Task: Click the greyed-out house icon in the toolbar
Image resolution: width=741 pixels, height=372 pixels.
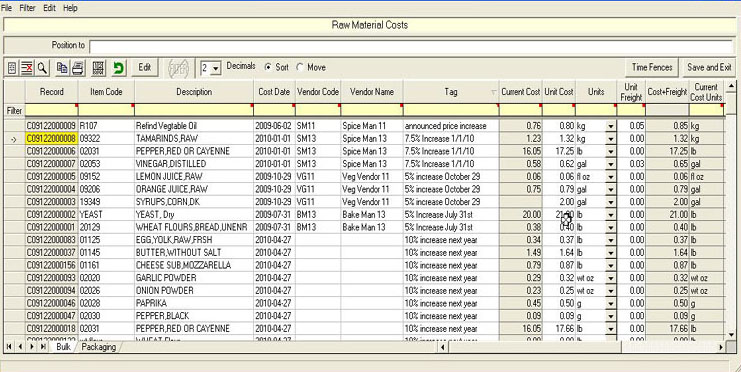Action: coord(179,69)
